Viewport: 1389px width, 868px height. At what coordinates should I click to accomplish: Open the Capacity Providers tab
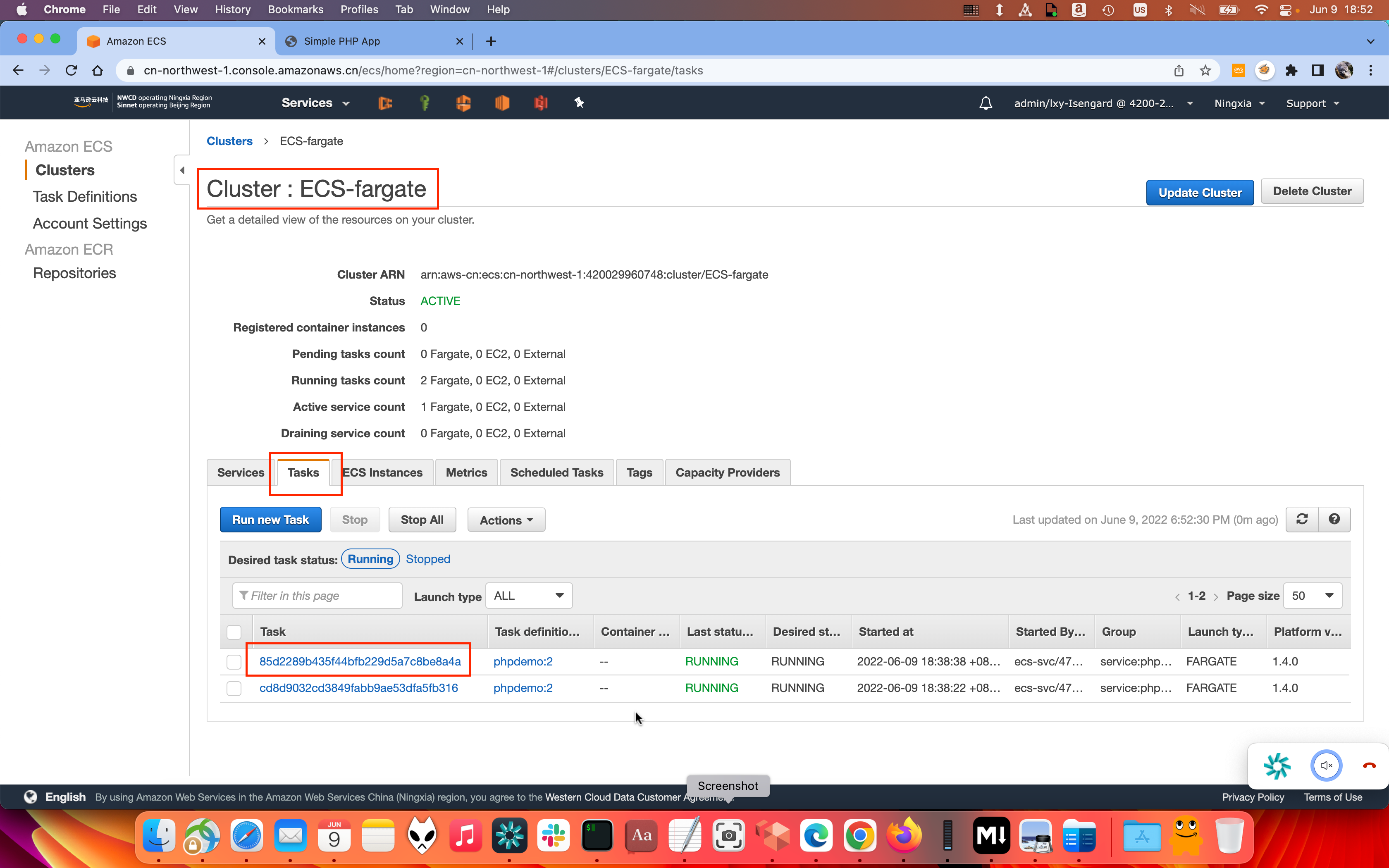727,472
